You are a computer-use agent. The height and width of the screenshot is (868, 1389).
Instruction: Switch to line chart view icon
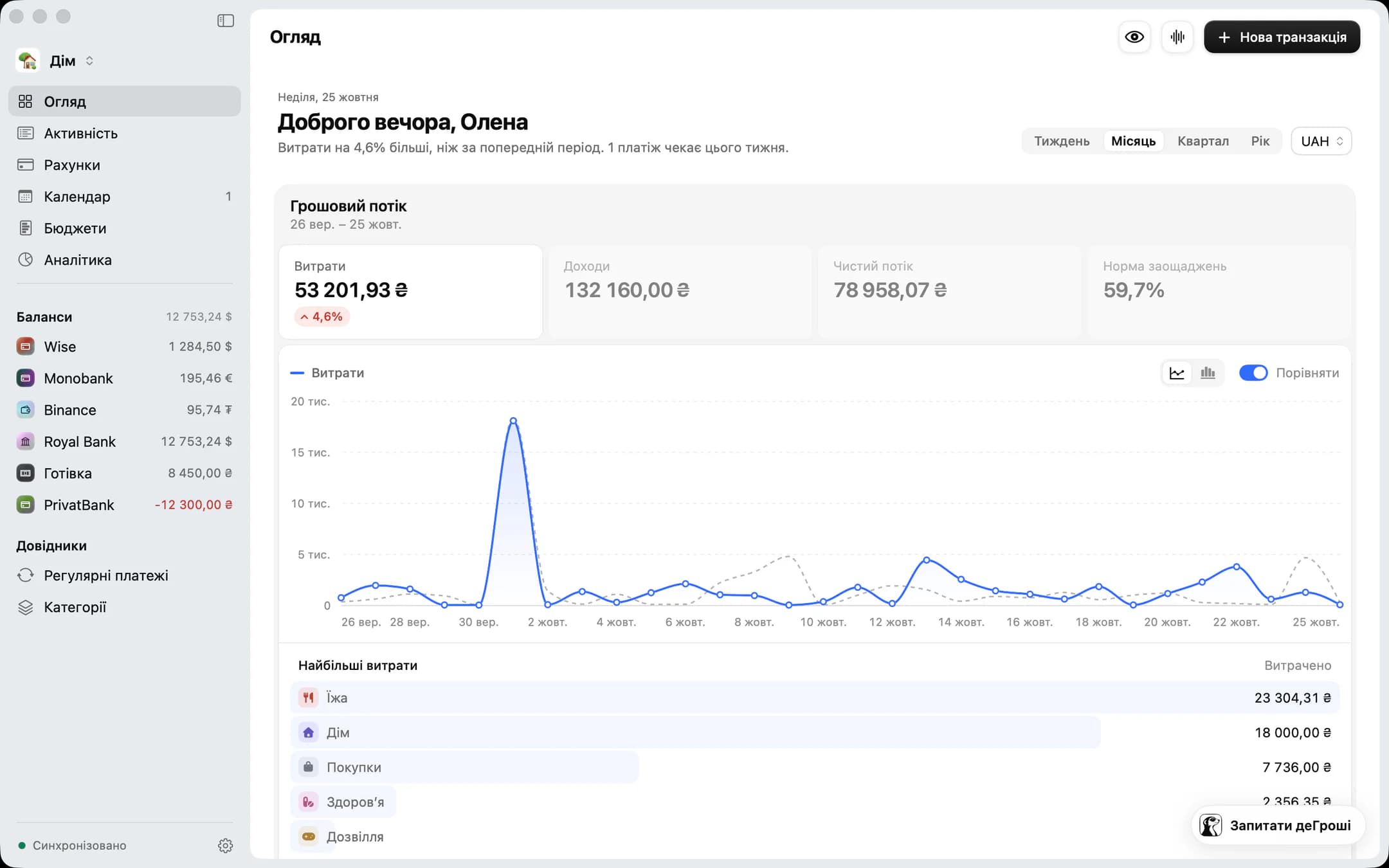click(1177, 373)
